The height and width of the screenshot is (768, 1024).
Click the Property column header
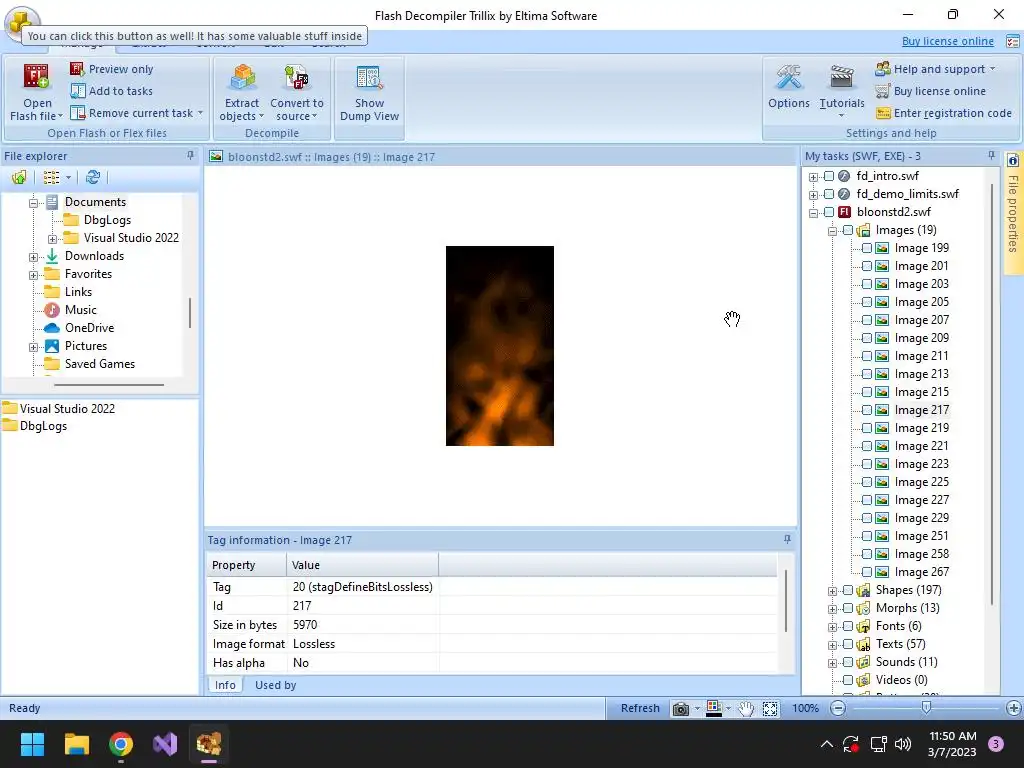click(x=246, y=565)
